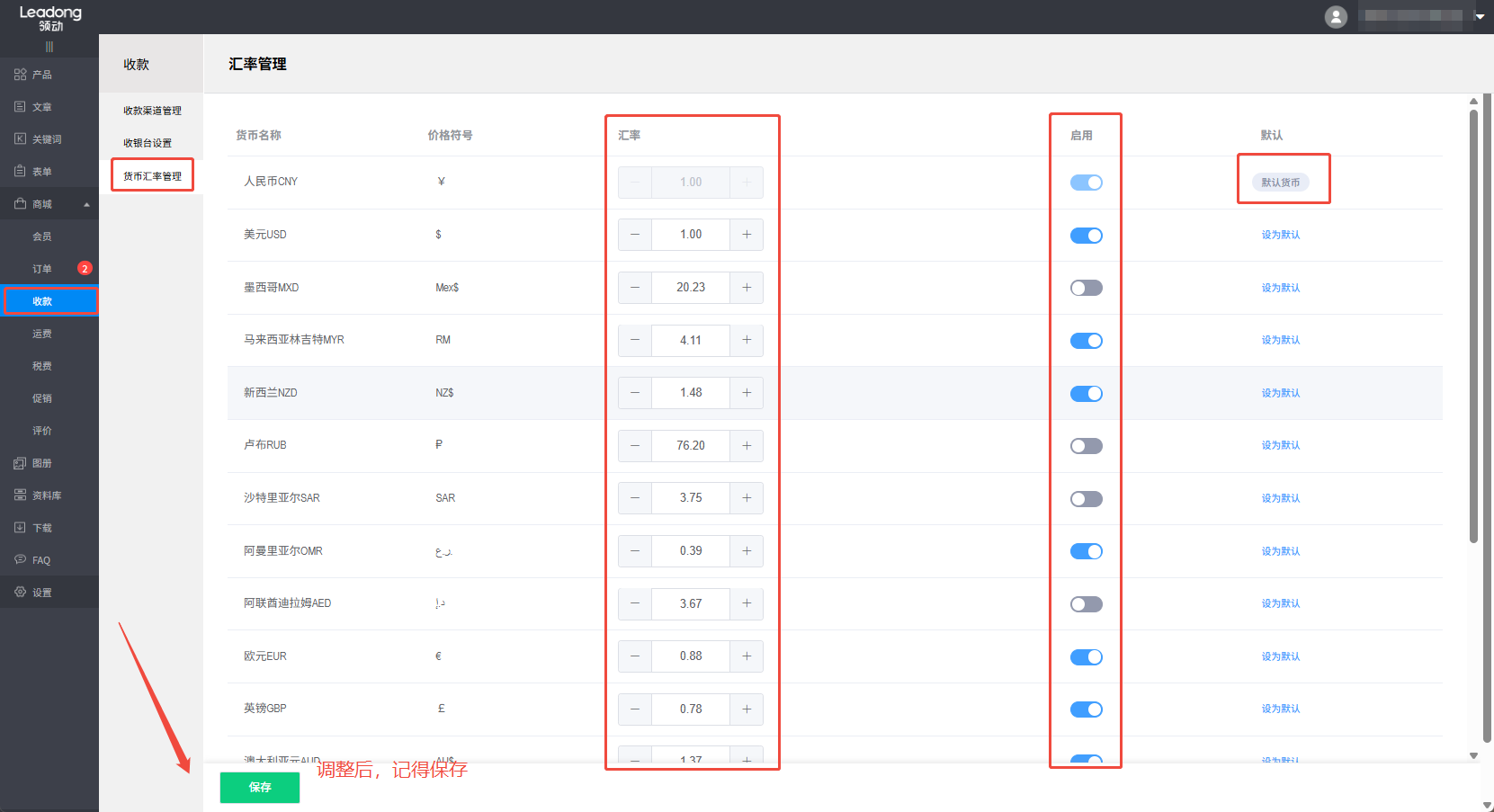Enable the 卢布RUB currency toggle
1494x812 pixels.
pyautogui.click(x=1086, y=446)
